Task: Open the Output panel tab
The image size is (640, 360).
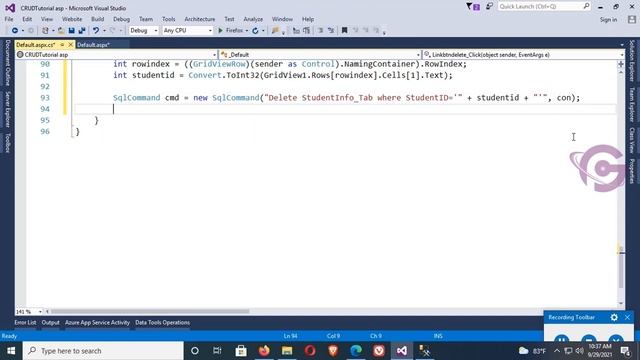Action: pos(51,322)
